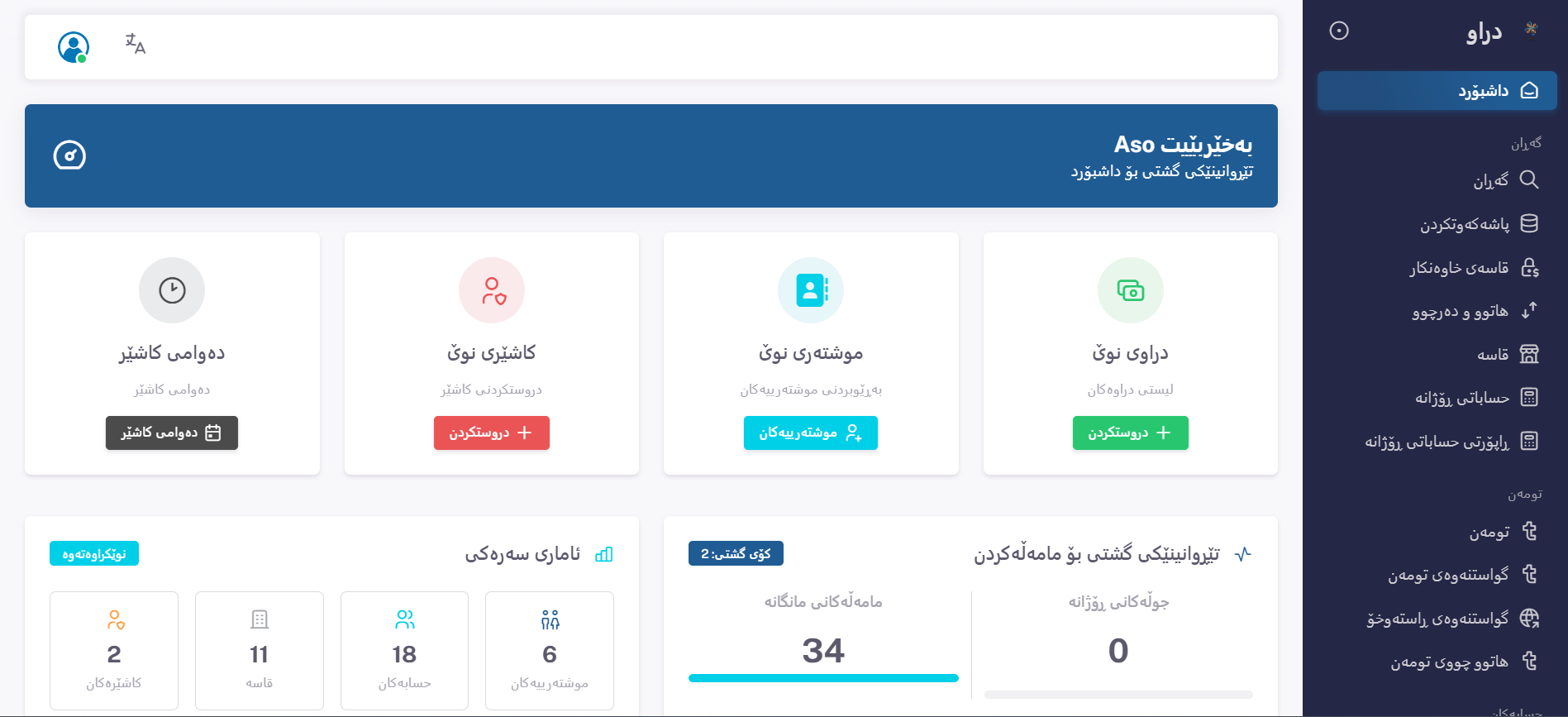Click the نوێکراوەتەوە refreshed badge
Image resolution: width=1568 pixels, height=717 pixels.
point(94,554)
